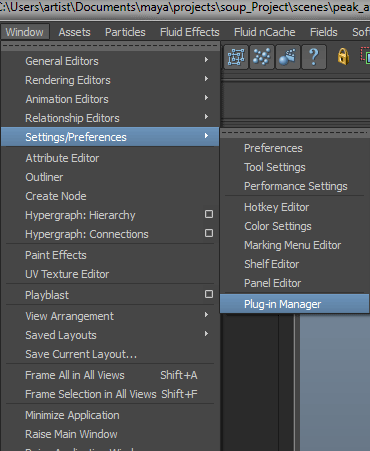Choose Save Current Layout...
The image size is (370, 451).
(x=110, y=354)
